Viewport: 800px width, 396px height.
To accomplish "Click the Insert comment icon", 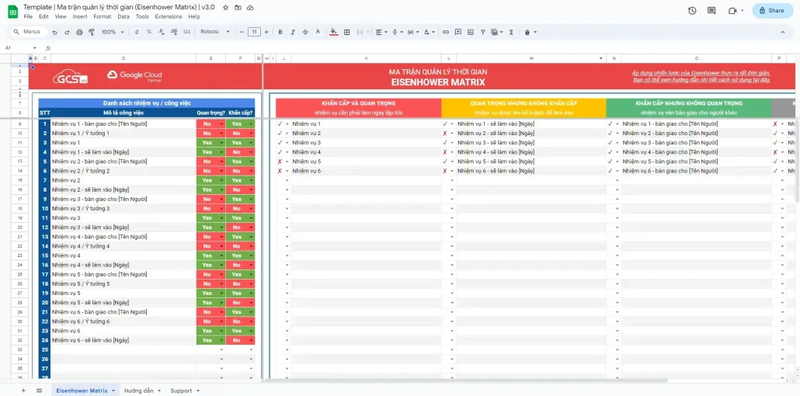I will 458,32.
